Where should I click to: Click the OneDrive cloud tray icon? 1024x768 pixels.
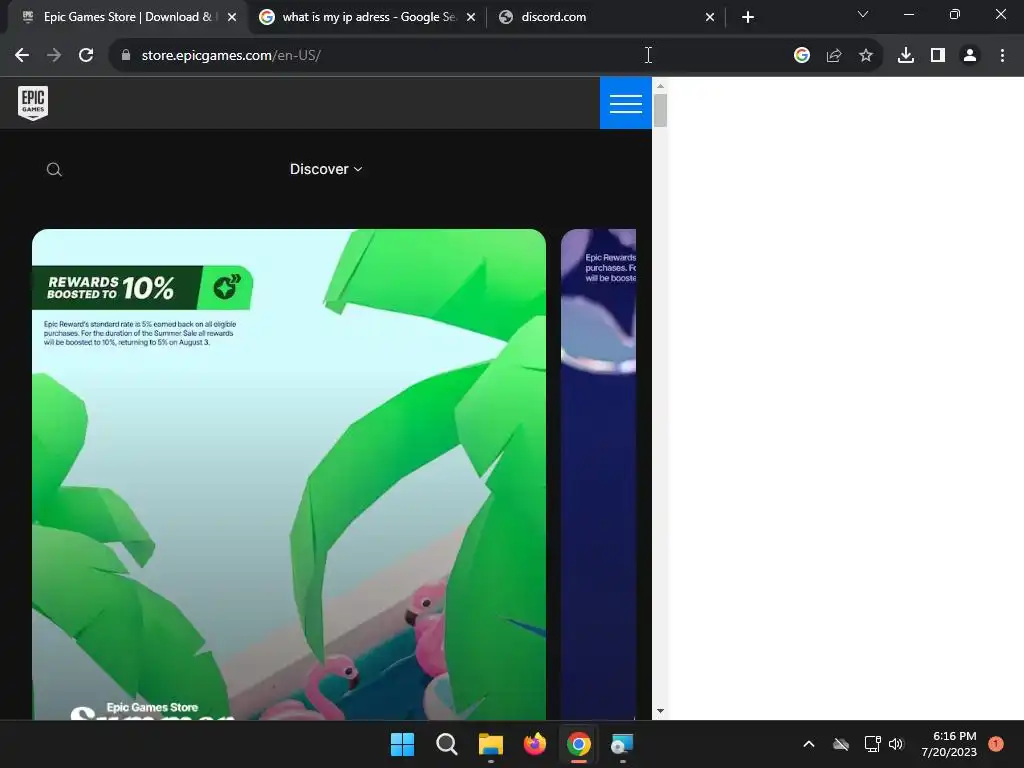coord(841,744)
